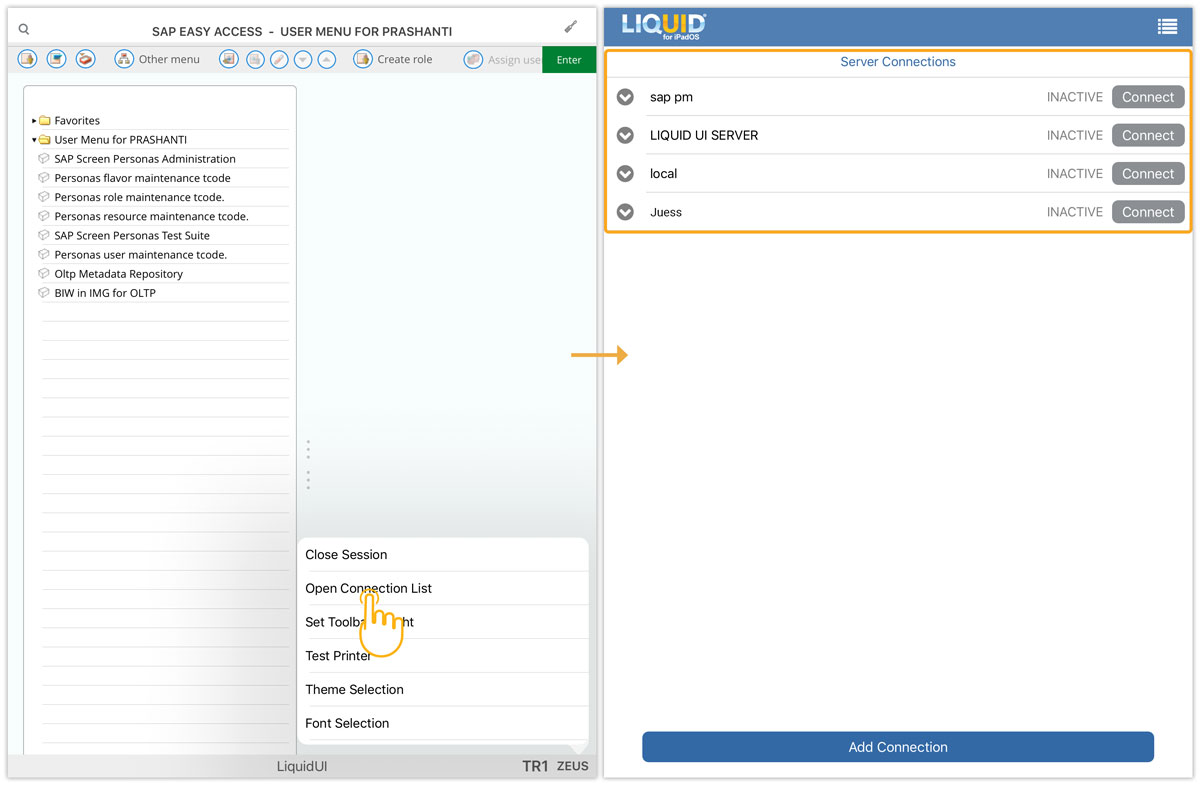Click the ZEUS label in status bar
This screenshot has height=785, width=1200.
point(573,766)
